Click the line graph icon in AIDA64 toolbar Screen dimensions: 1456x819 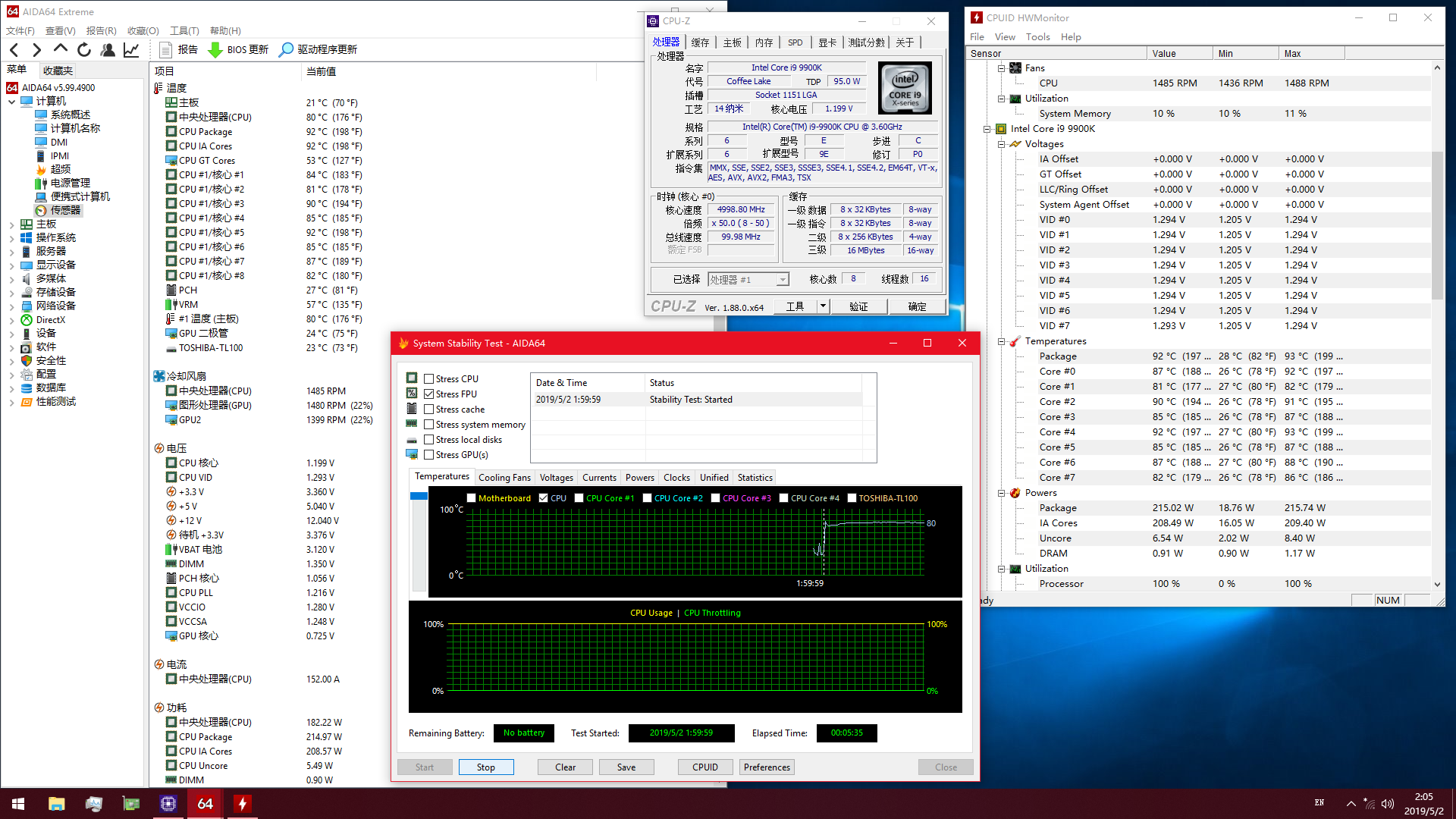(x=131, y=50)
